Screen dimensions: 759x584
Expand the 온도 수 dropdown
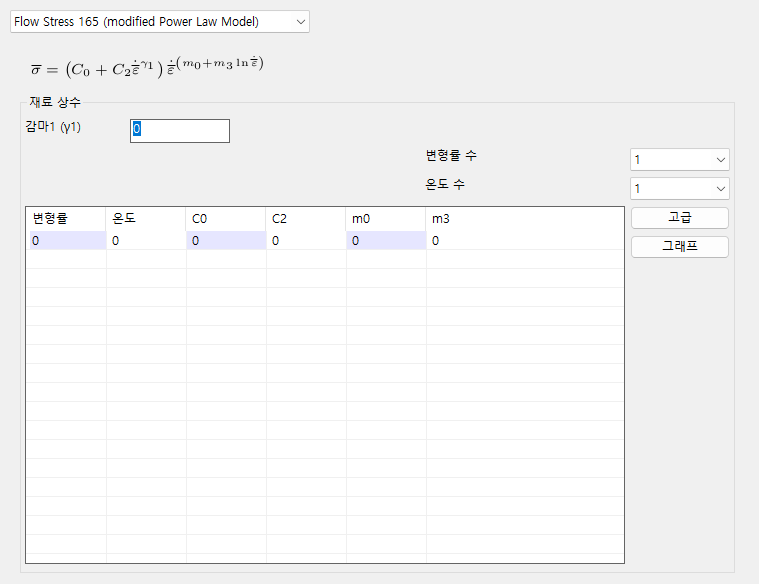point(680,188)
